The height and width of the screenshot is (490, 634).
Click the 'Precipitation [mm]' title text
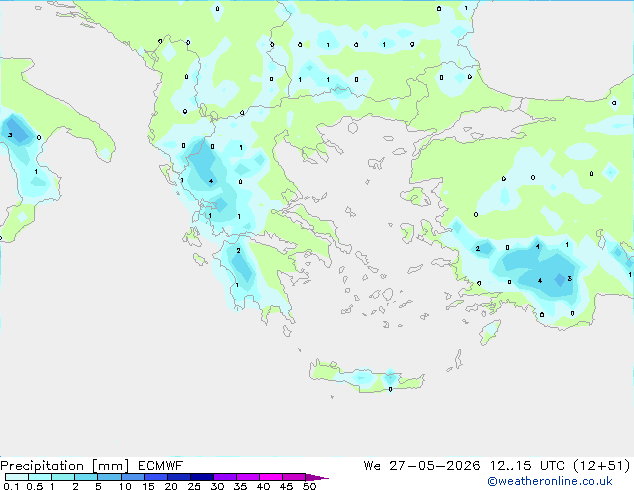(64, 466)
